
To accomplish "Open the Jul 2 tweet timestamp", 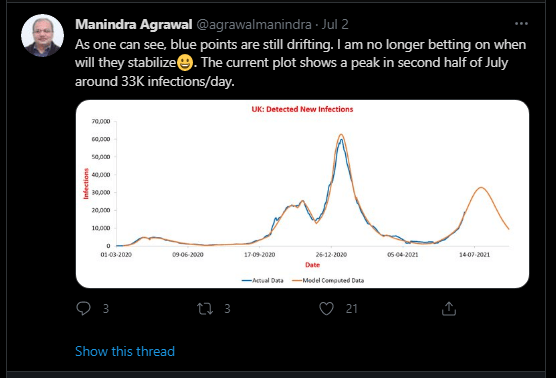I will click(x=335, y=24).
